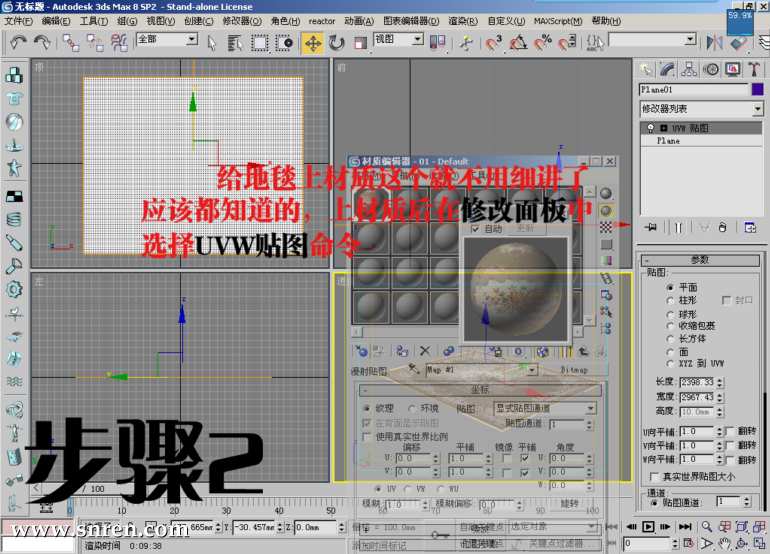Click the Pin Stack icon under modifier stack
This screenshot has height=554, width=770.
[651, 227]
